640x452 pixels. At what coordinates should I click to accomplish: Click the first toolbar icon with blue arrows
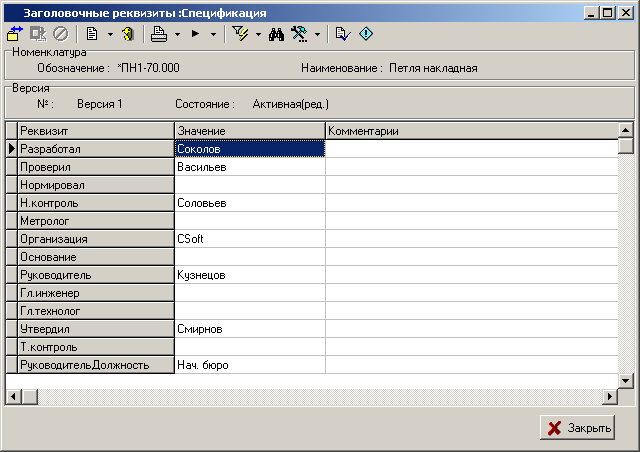[15, 33]
